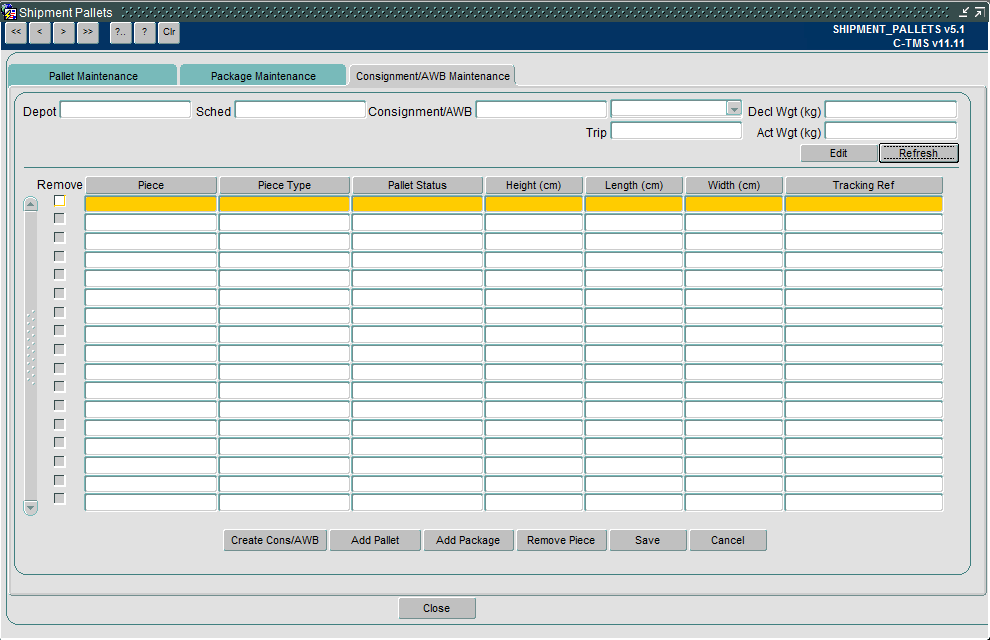Click the Remove Piece button
The width and height of the screenshot is (990, 640).
(561, 540)
